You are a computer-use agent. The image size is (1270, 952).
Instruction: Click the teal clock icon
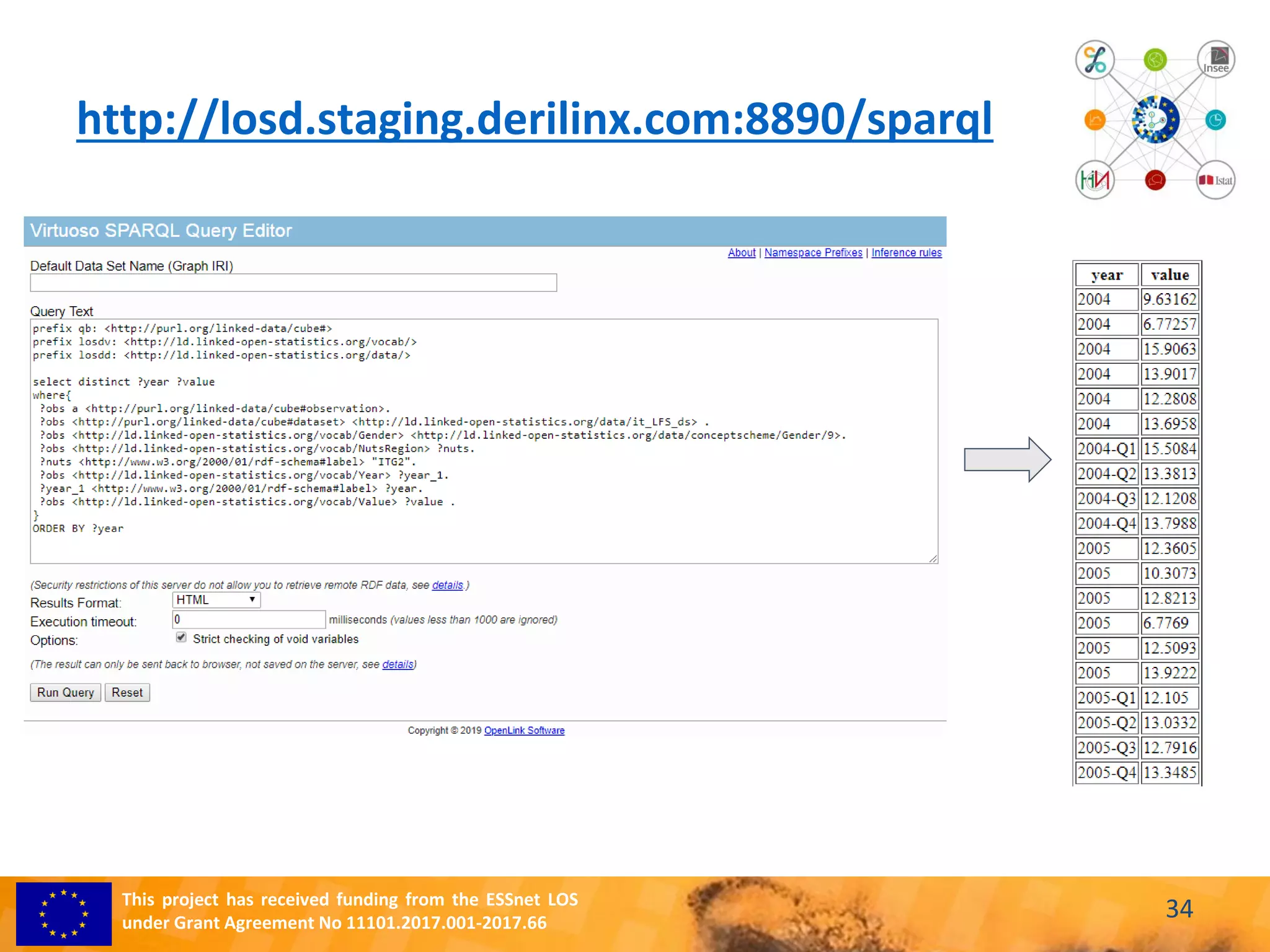tap(1215, 120)
